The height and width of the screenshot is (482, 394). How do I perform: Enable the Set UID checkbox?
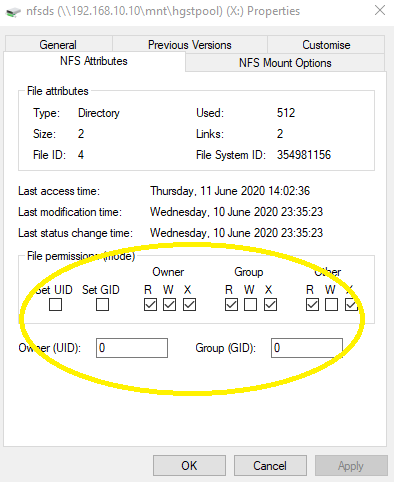(55, 304)
